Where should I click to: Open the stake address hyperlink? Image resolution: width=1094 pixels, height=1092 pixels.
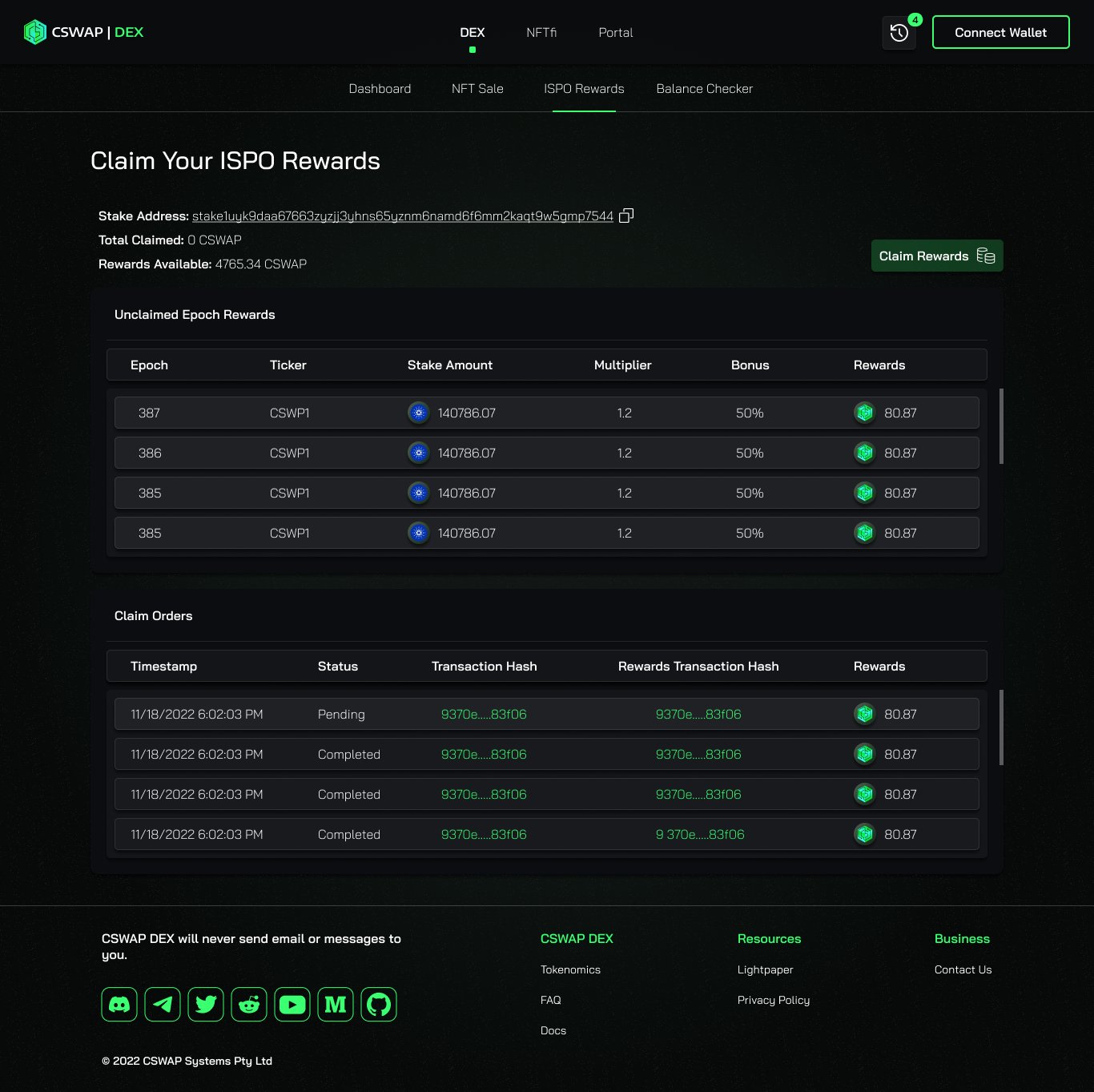coord(402,216)
